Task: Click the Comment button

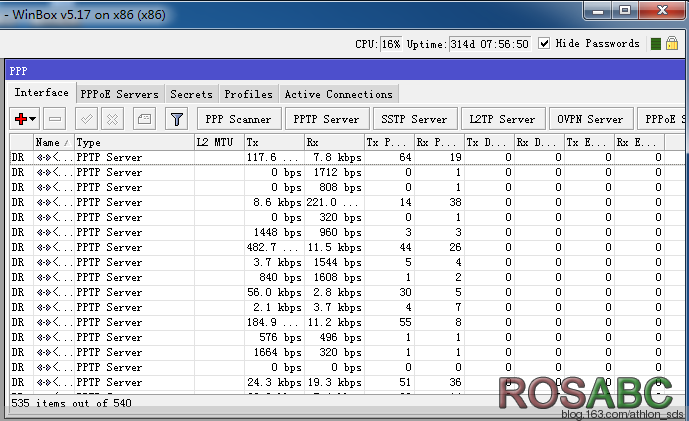Action: pyautogui.click(x=144, y=119)
